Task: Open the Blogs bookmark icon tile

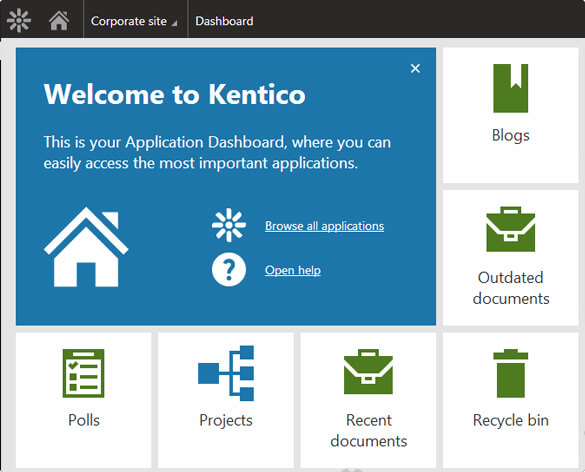Action: [510, 88]
